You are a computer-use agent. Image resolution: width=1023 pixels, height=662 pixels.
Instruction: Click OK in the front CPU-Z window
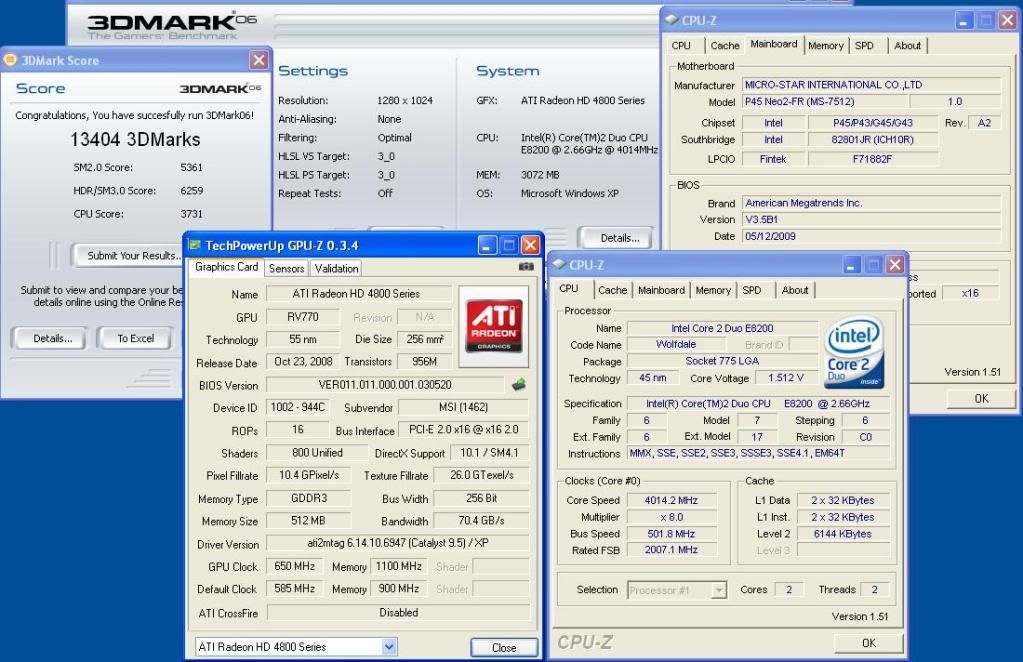pos(869,643)
